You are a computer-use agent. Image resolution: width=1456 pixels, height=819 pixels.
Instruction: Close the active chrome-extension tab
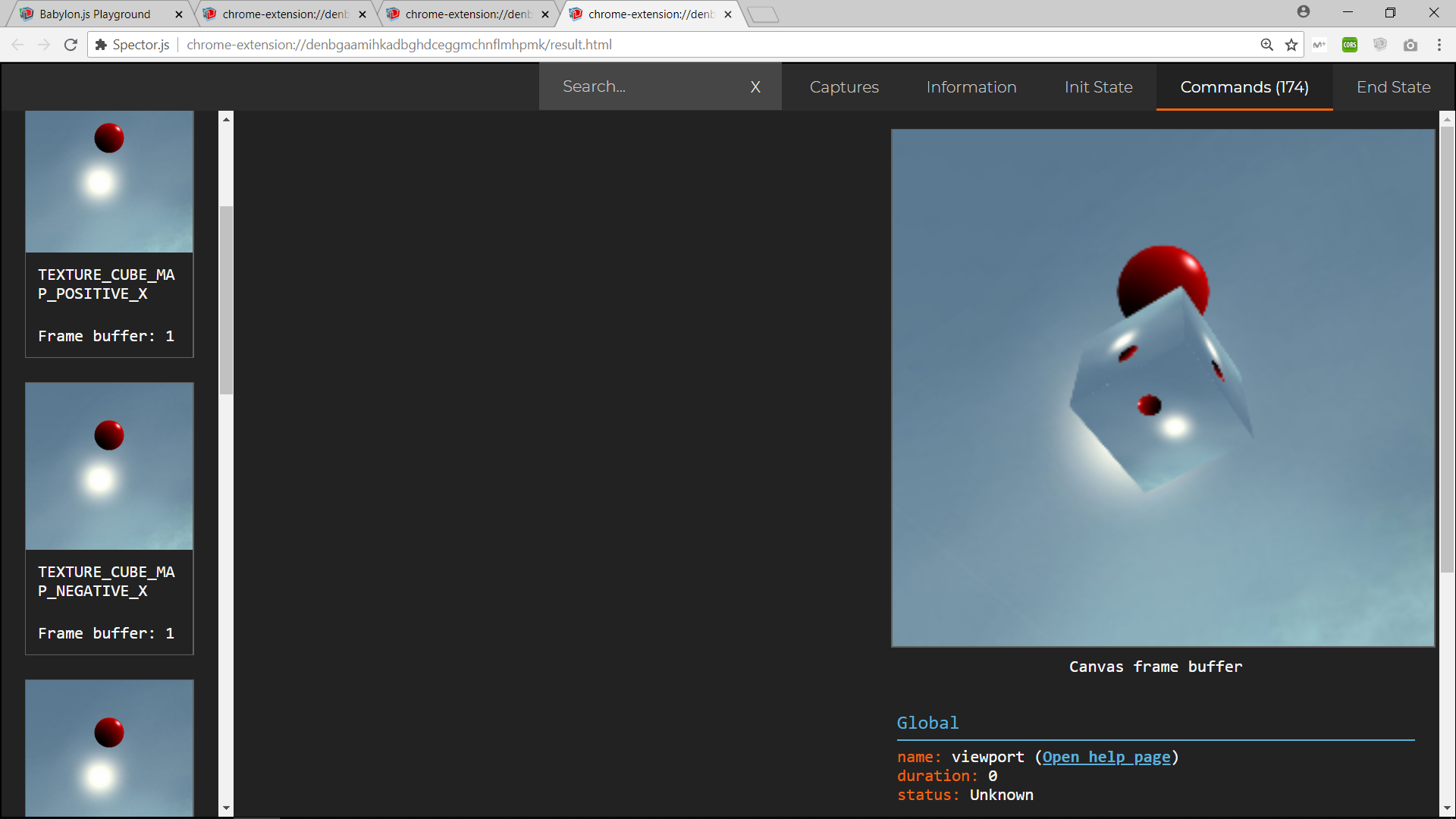[x=728, y=14]
